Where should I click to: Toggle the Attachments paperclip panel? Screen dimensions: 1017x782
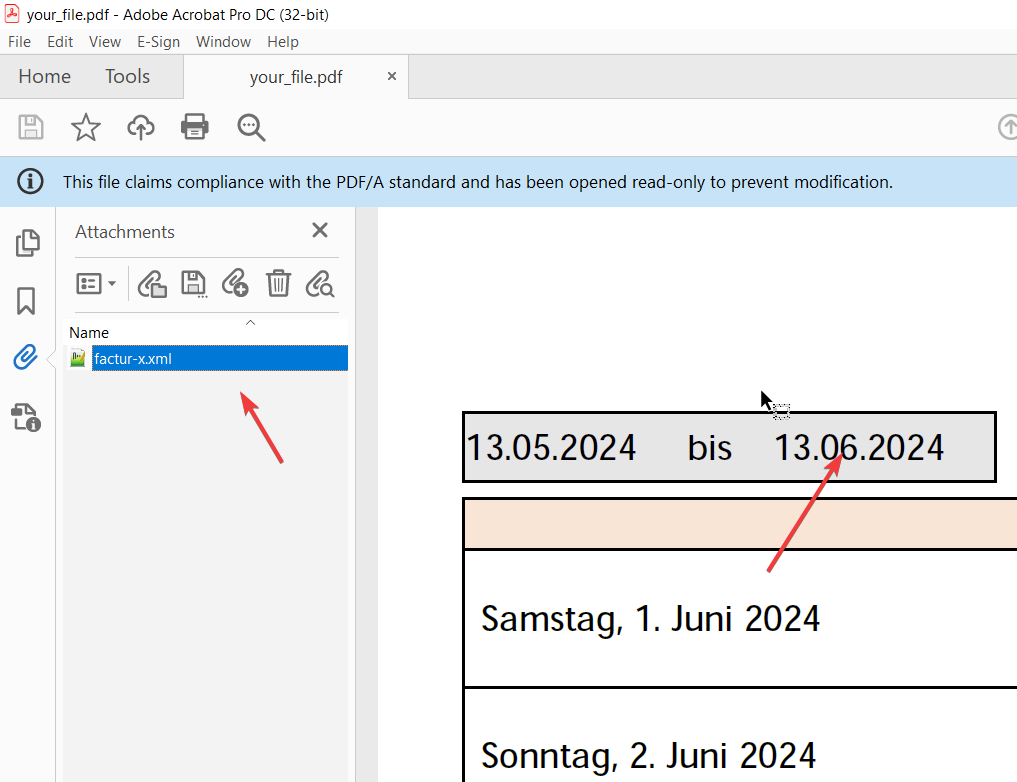[26, 357]
